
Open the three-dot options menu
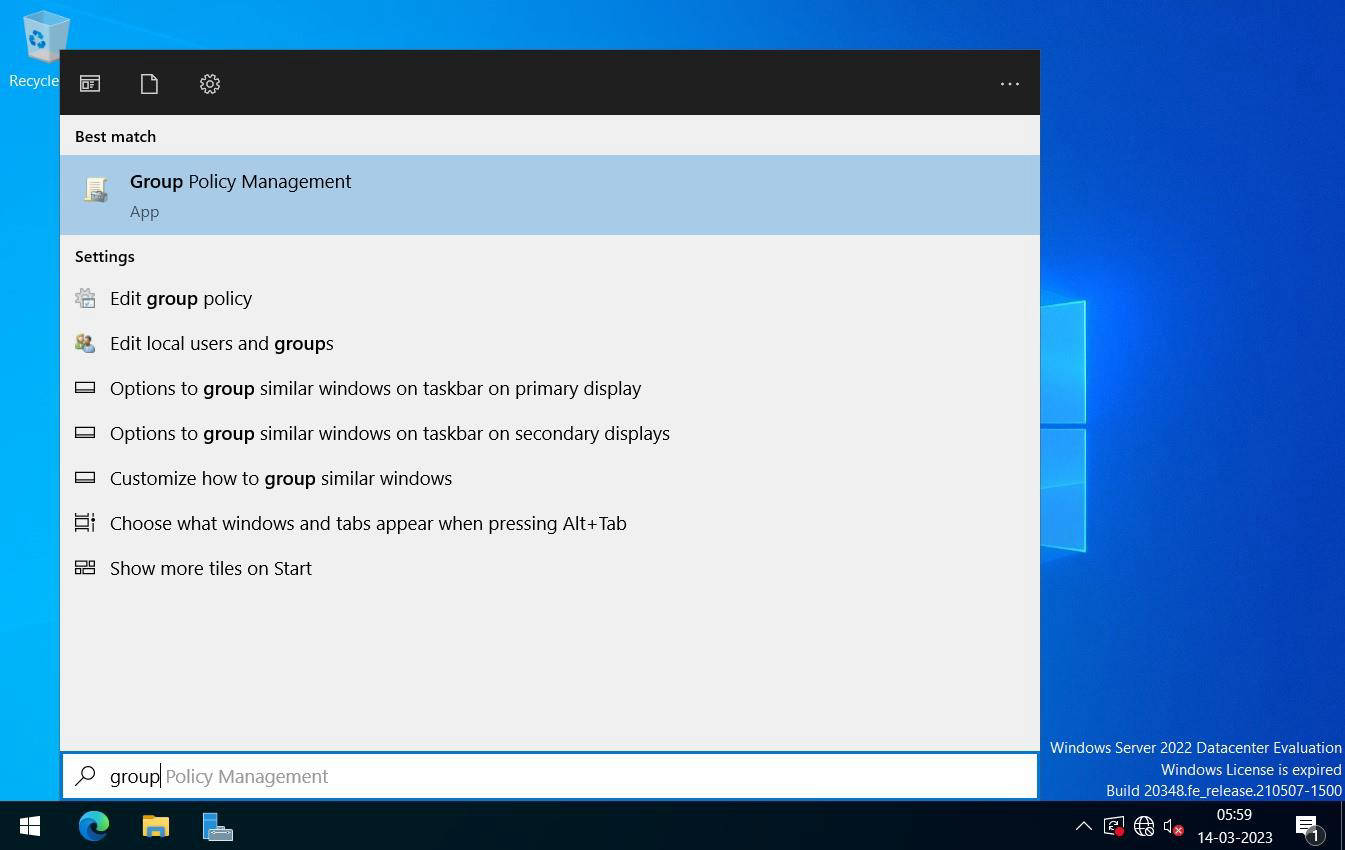1010,84
